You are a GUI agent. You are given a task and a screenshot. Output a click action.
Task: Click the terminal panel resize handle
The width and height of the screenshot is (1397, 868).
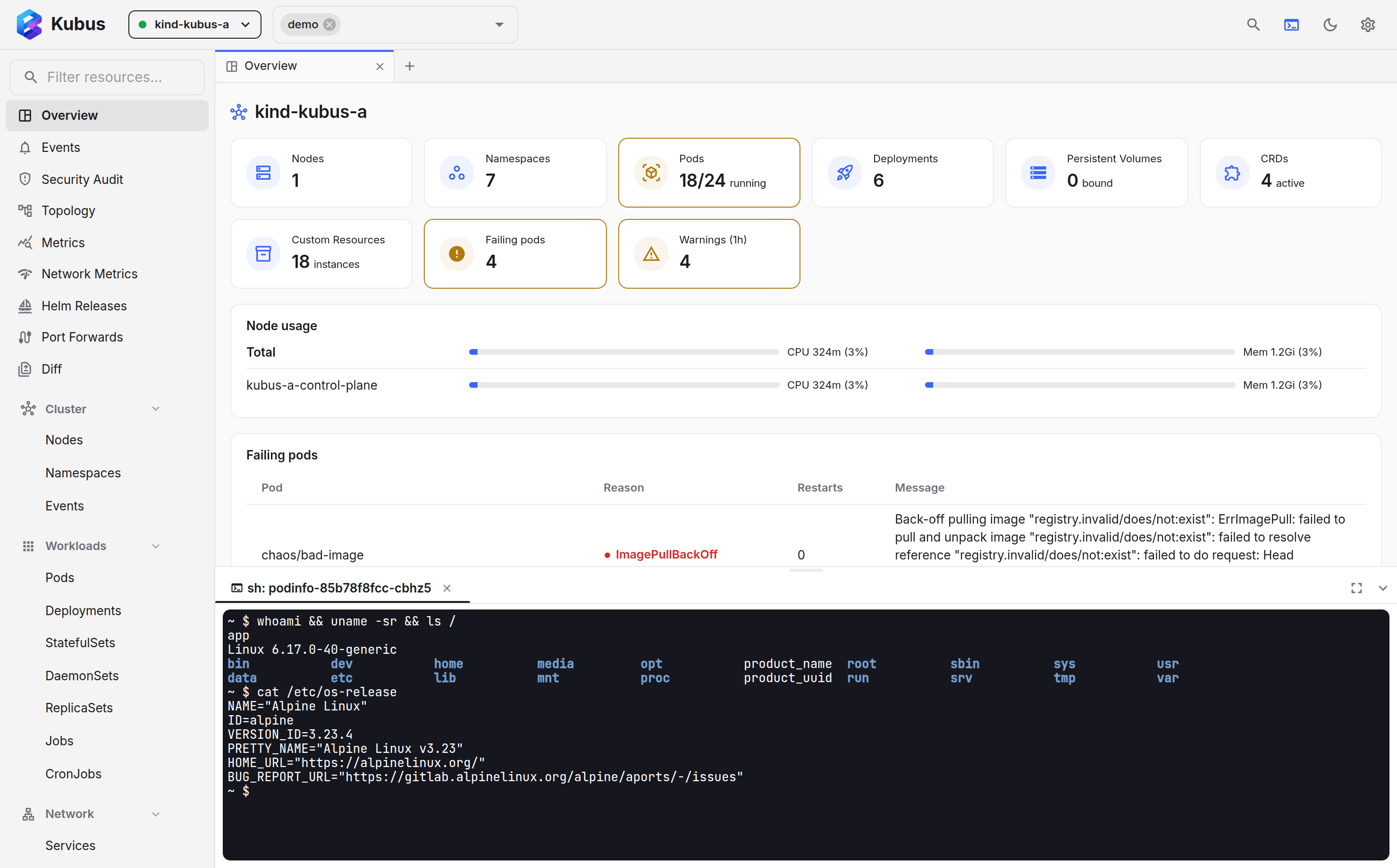coord(806,570)
